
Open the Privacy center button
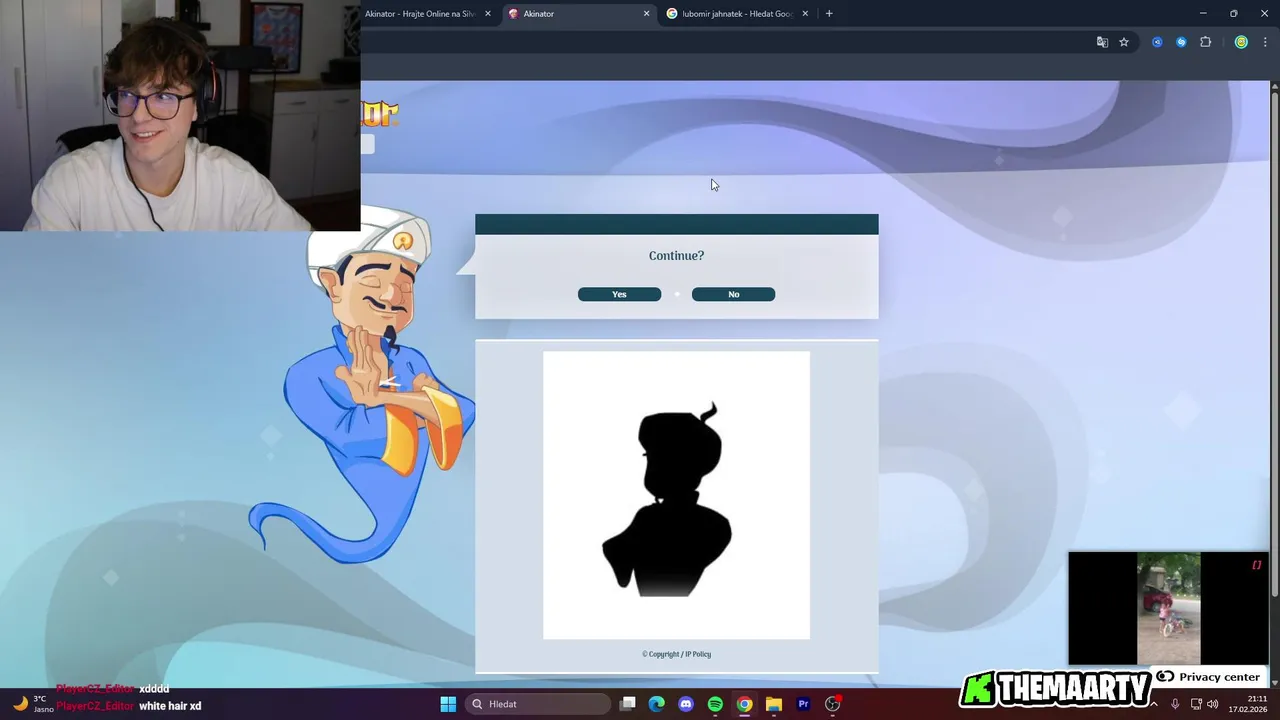pyautogui.click(x=1208, y=677)
